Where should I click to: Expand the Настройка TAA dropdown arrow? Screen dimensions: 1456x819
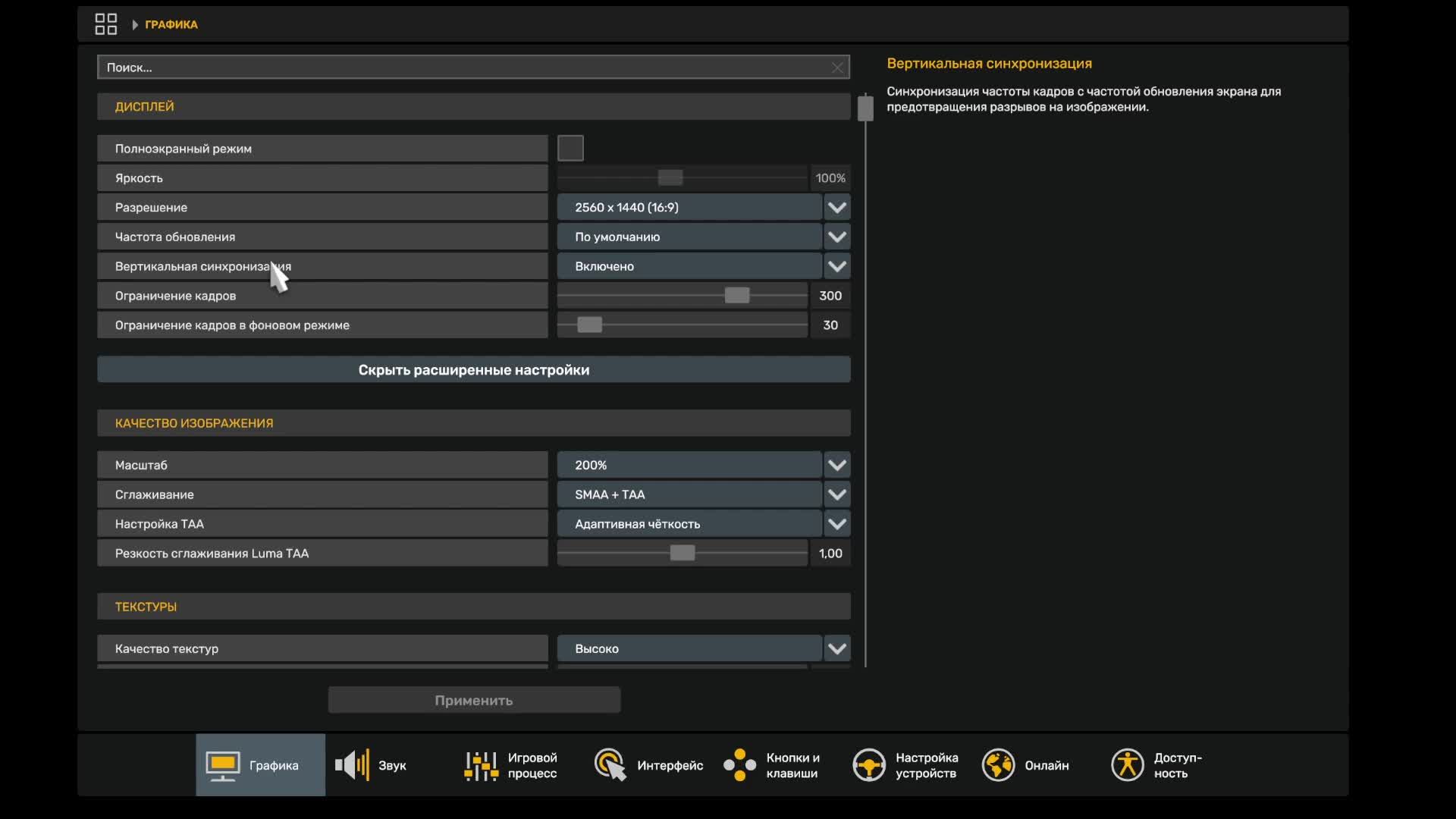click(x=837, y=524)
